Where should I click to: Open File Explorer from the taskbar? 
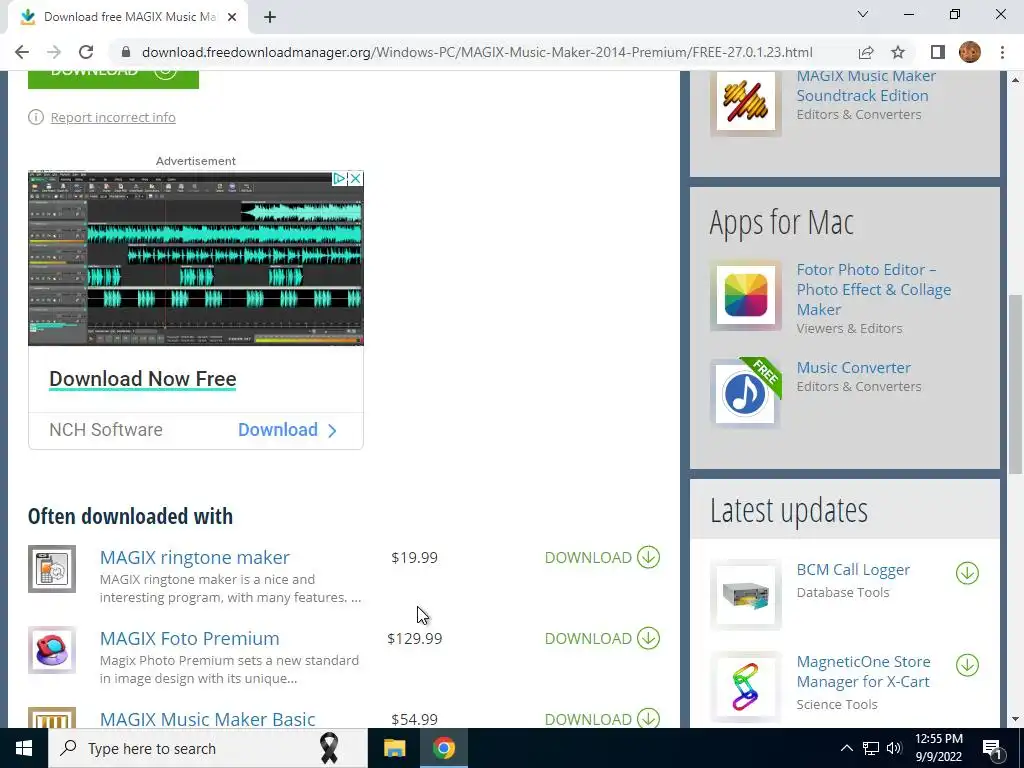point(394,748)
